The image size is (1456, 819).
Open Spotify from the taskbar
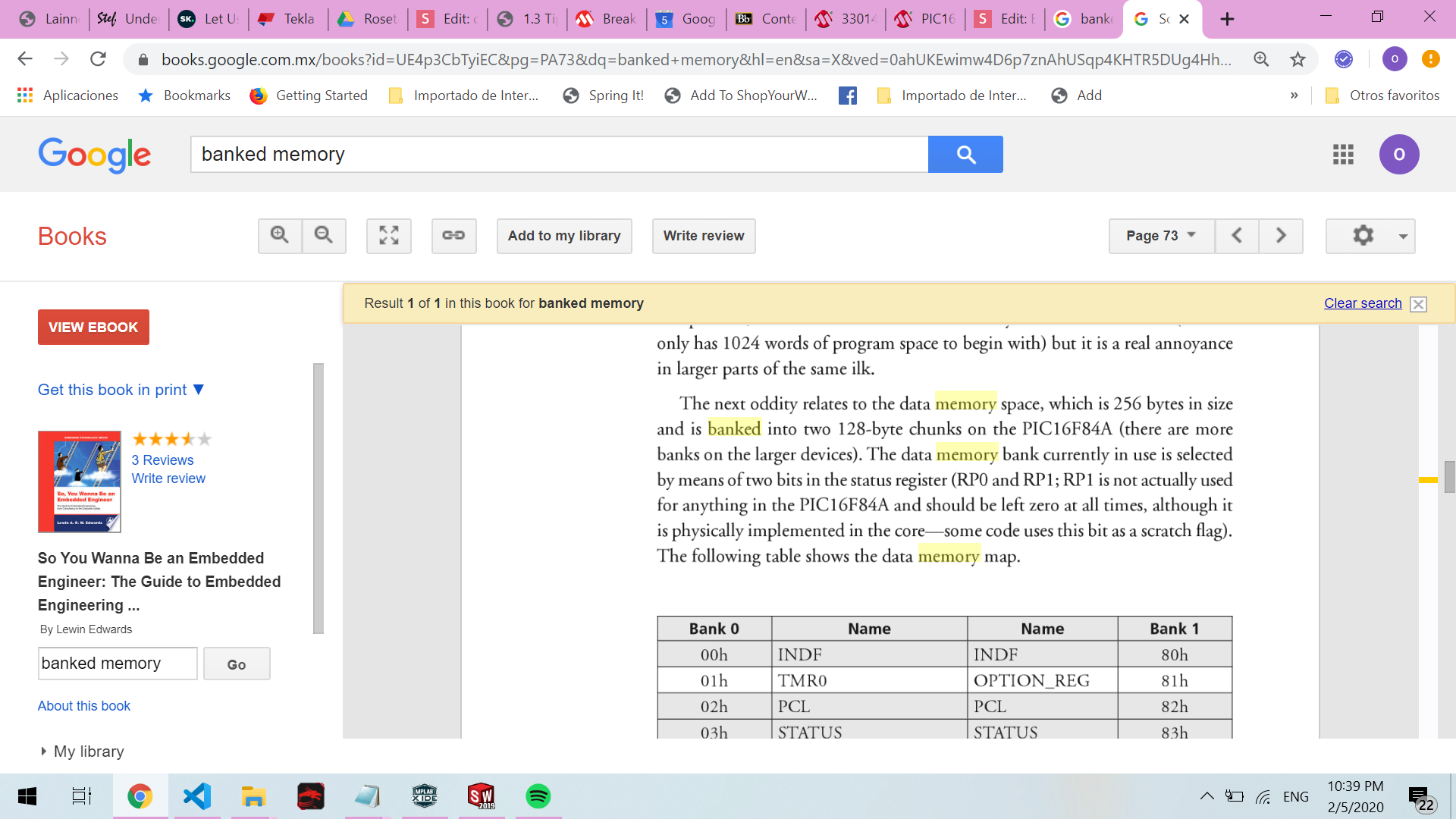538,796
